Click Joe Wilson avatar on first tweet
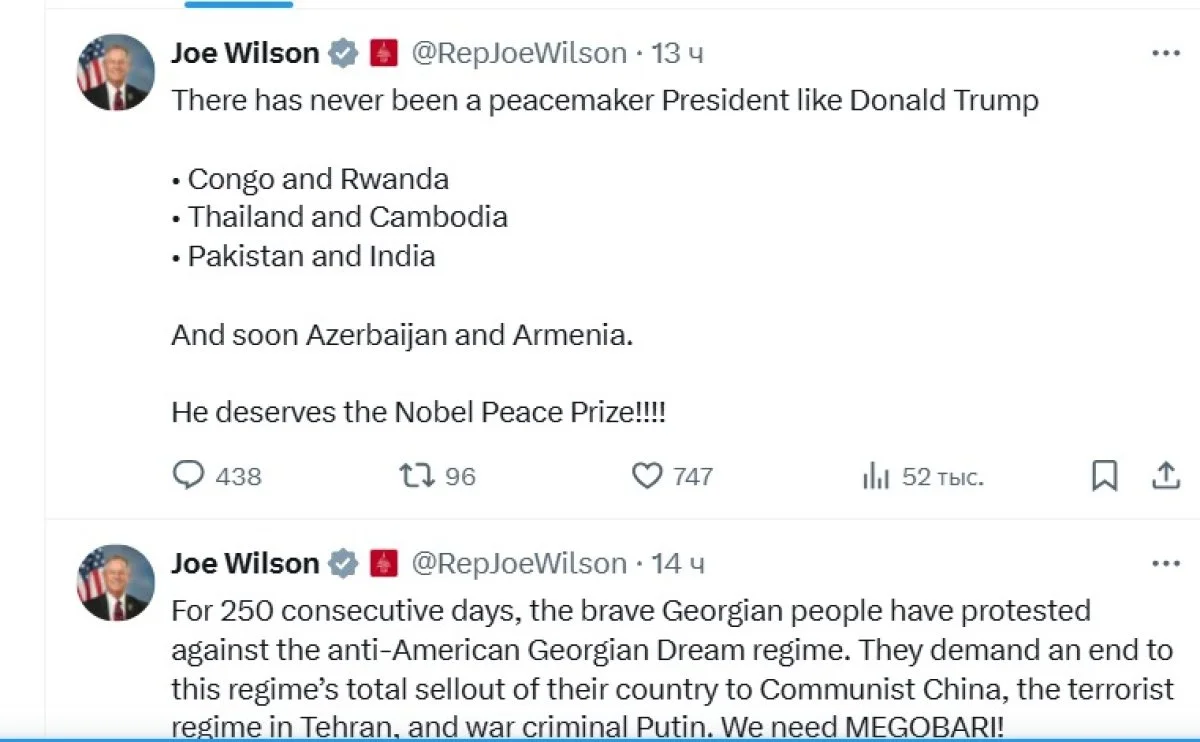This screenshot has width=1200, height=742. click(116, 72)
